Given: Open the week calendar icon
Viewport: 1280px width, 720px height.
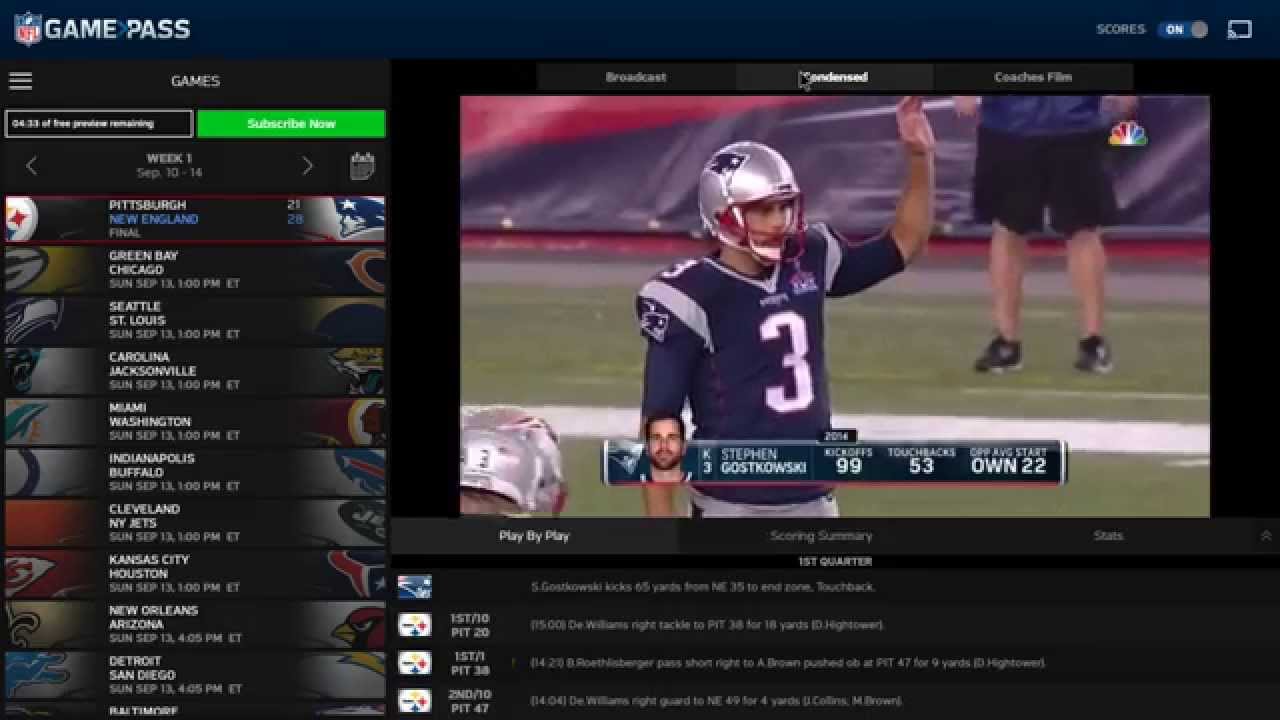Looking at the screenshot, I should pyautogui.click(x=362, y=166).
